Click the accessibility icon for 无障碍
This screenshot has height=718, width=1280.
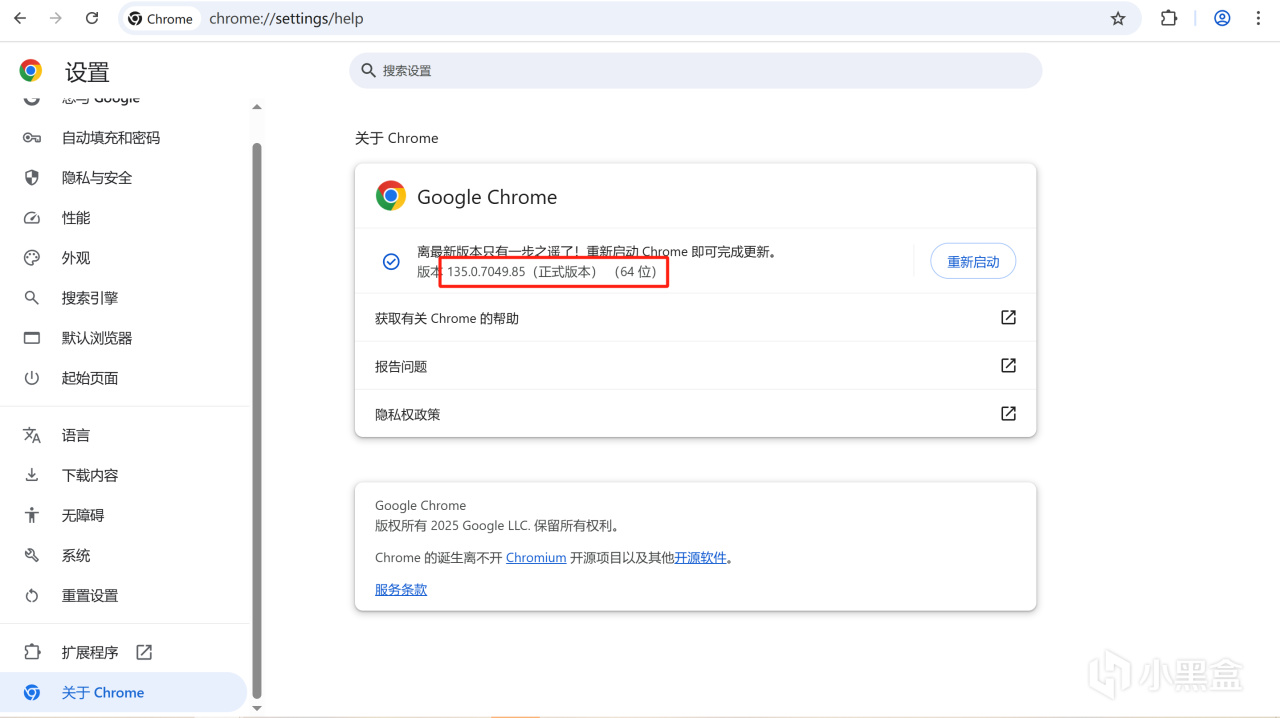point(32,515)
